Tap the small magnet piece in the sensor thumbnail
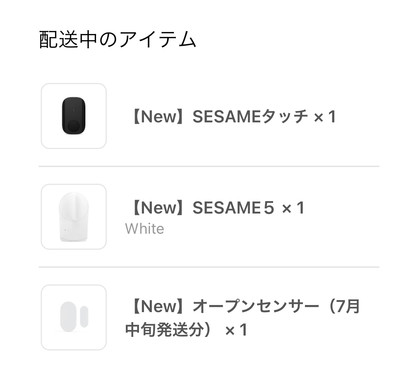This screenshot has width=418, height=382. point(84,316)
